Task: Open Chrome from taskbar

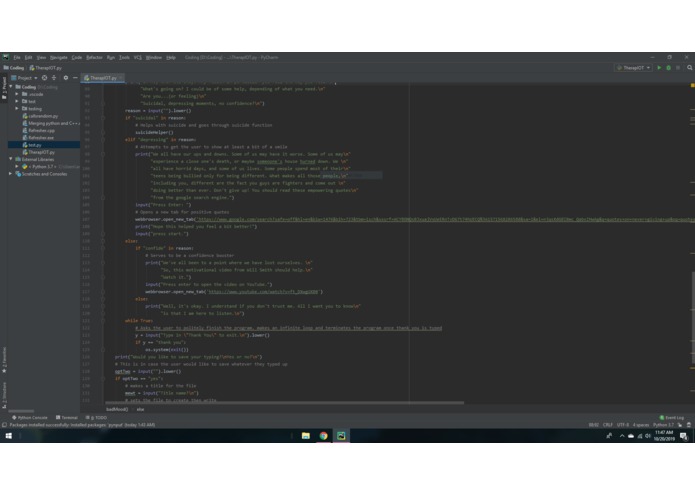Action: [324, 436]
